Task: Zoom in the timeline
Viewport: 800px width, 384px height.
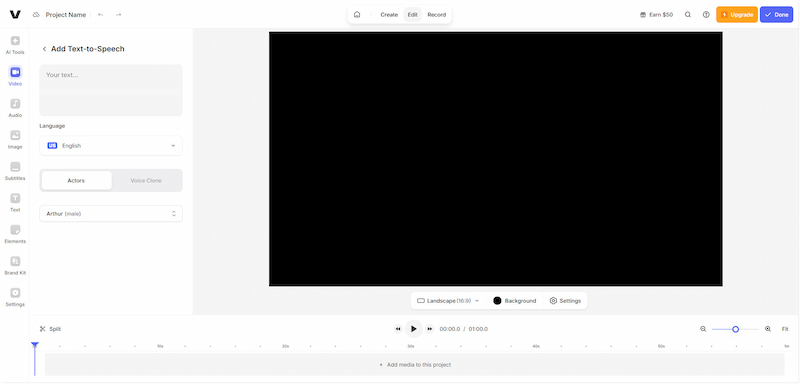Action: click(x=768, y=329)
